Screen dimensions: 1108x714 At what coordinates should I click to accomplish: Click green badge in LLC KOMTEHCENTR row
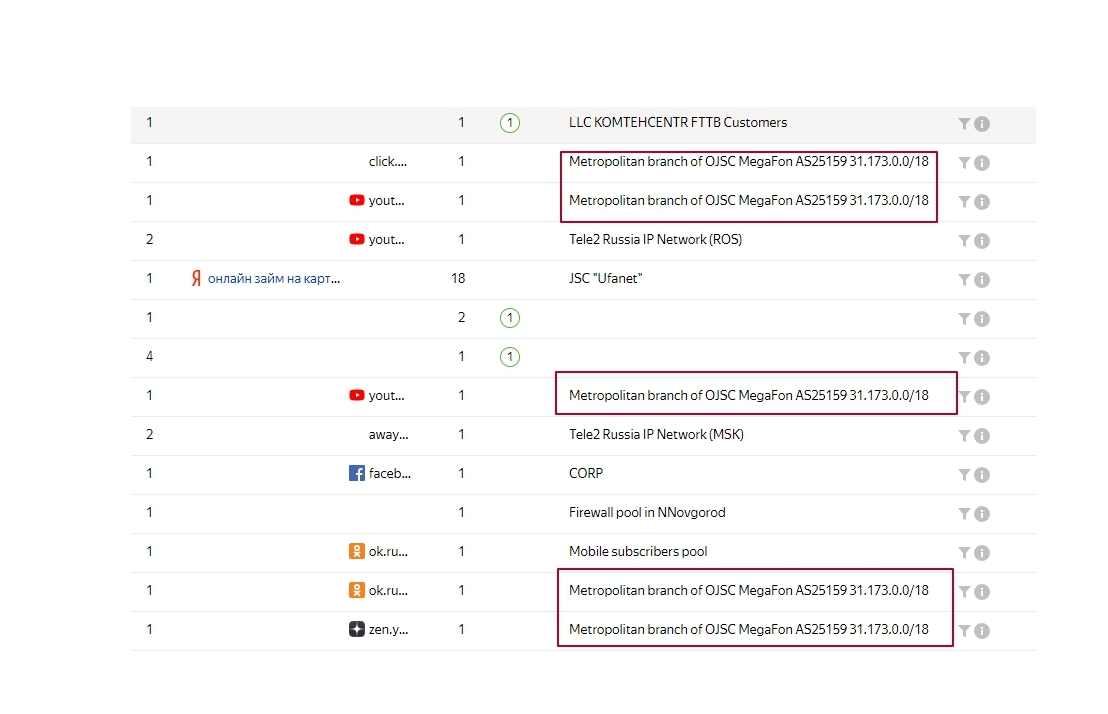tap(510, 123)
